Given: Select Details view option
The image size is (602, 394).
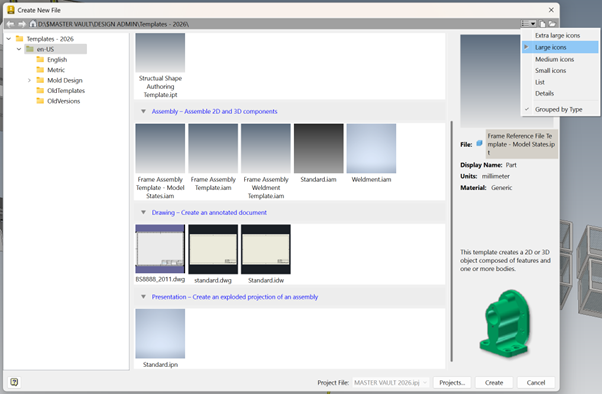Looking at the screenshot, I should pyautogui.click(x=544, y=93).
